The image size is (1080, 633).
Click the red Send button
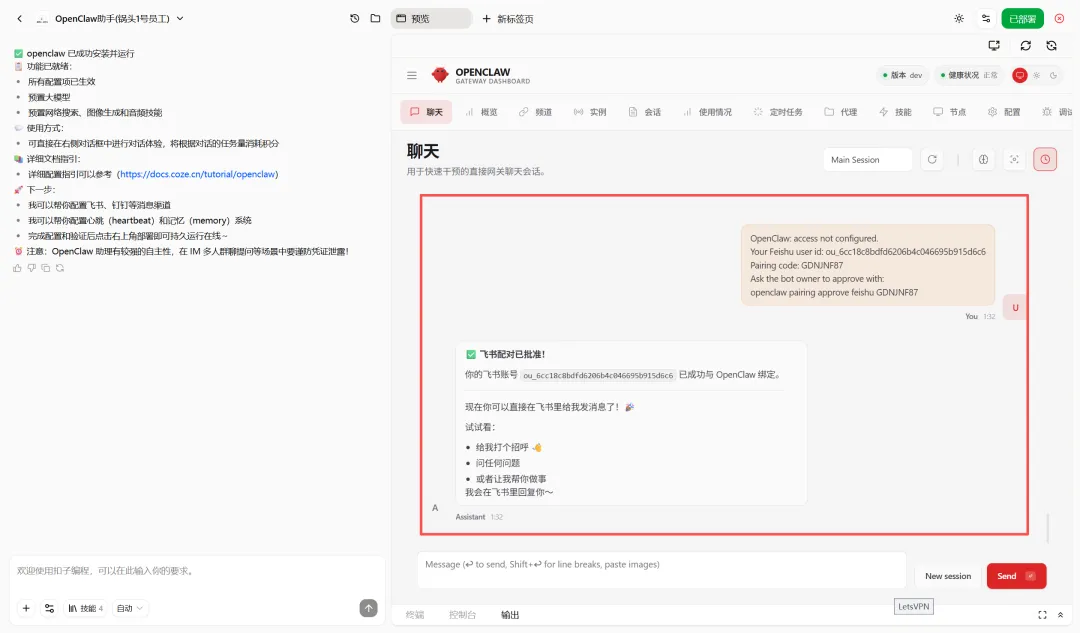point(1016,576)
